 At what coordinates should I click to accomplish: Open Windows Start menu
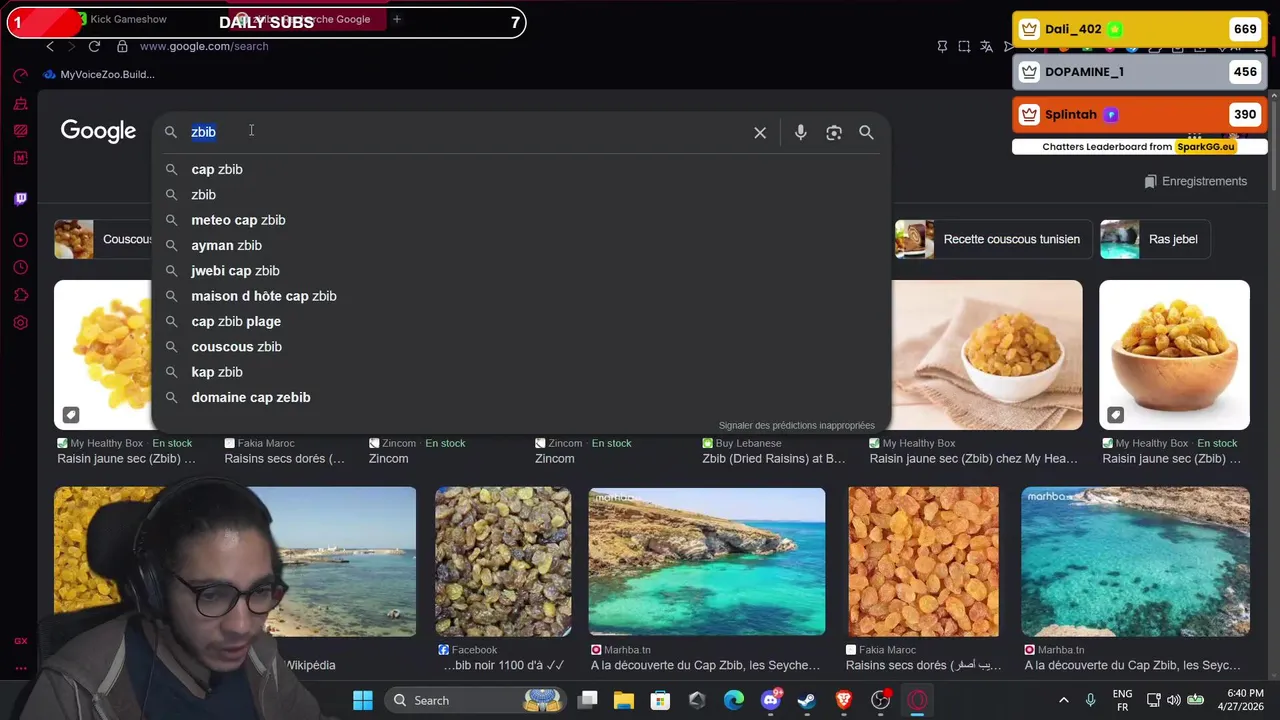[x=363, y=700]
